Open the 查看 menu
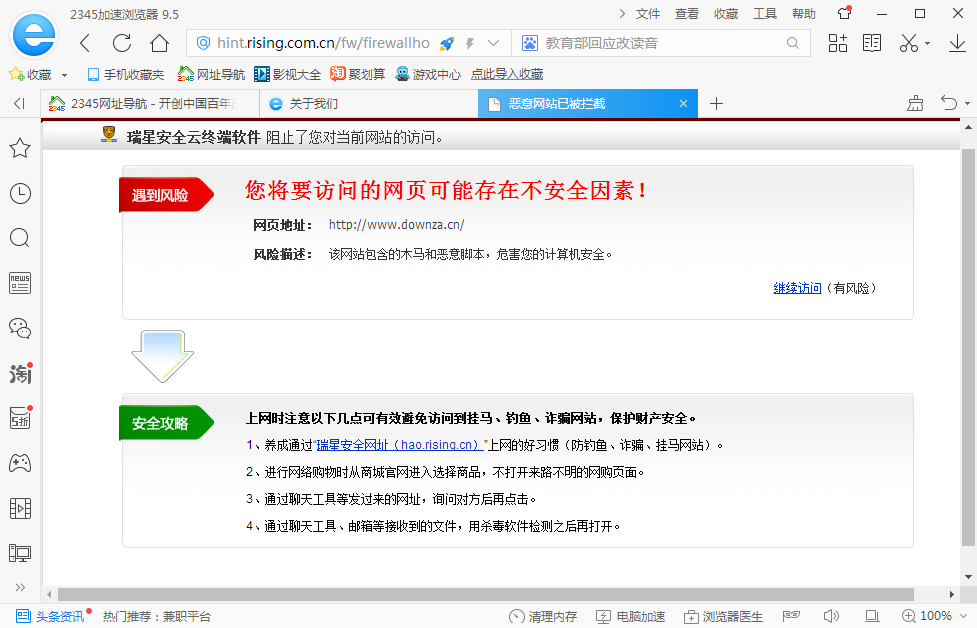The width and height of the screenshot is (977, 628). [x=687, y=14]
